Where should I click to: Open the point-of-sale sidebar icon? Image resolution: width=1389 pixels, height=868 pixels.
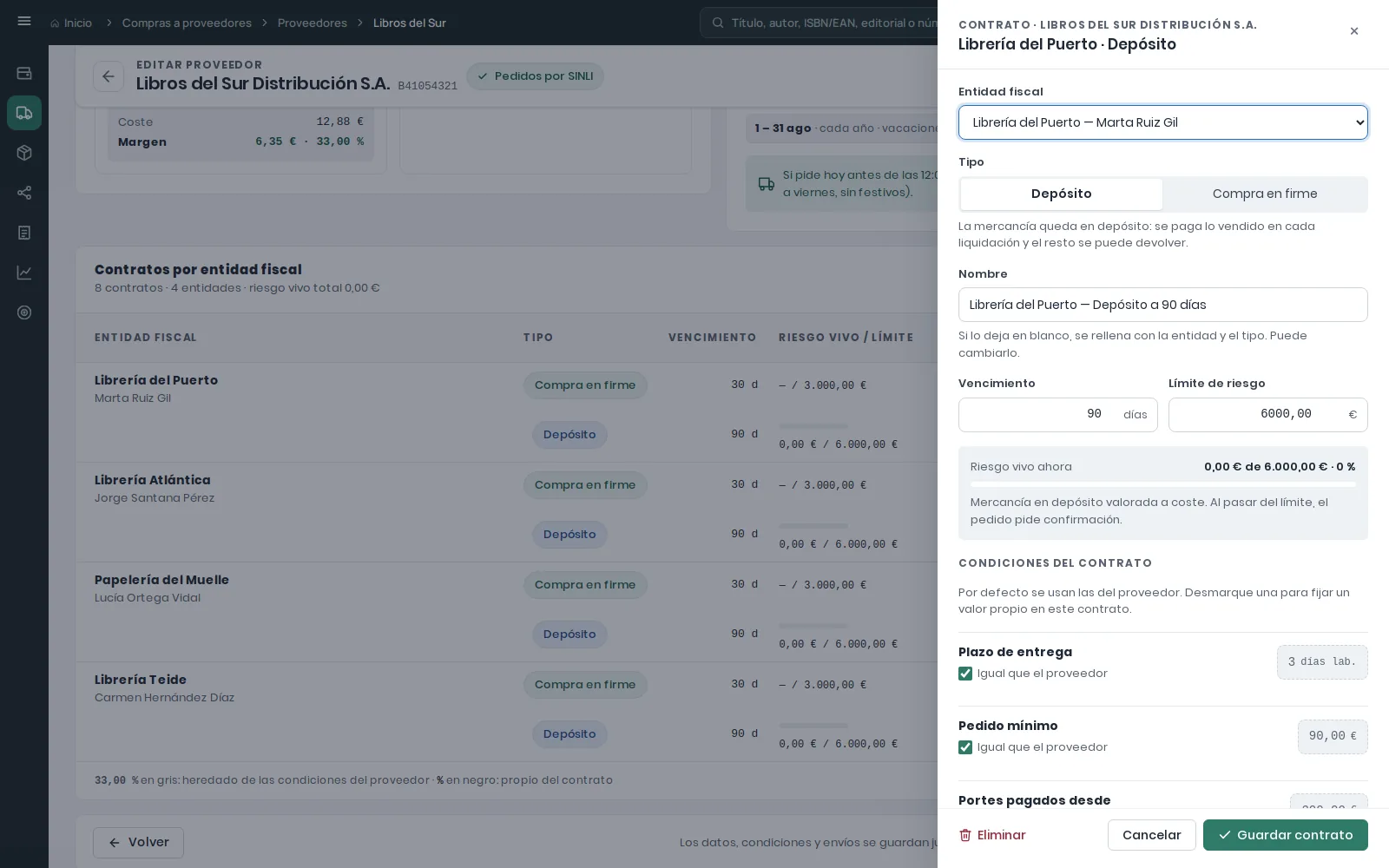coord(24,73)
